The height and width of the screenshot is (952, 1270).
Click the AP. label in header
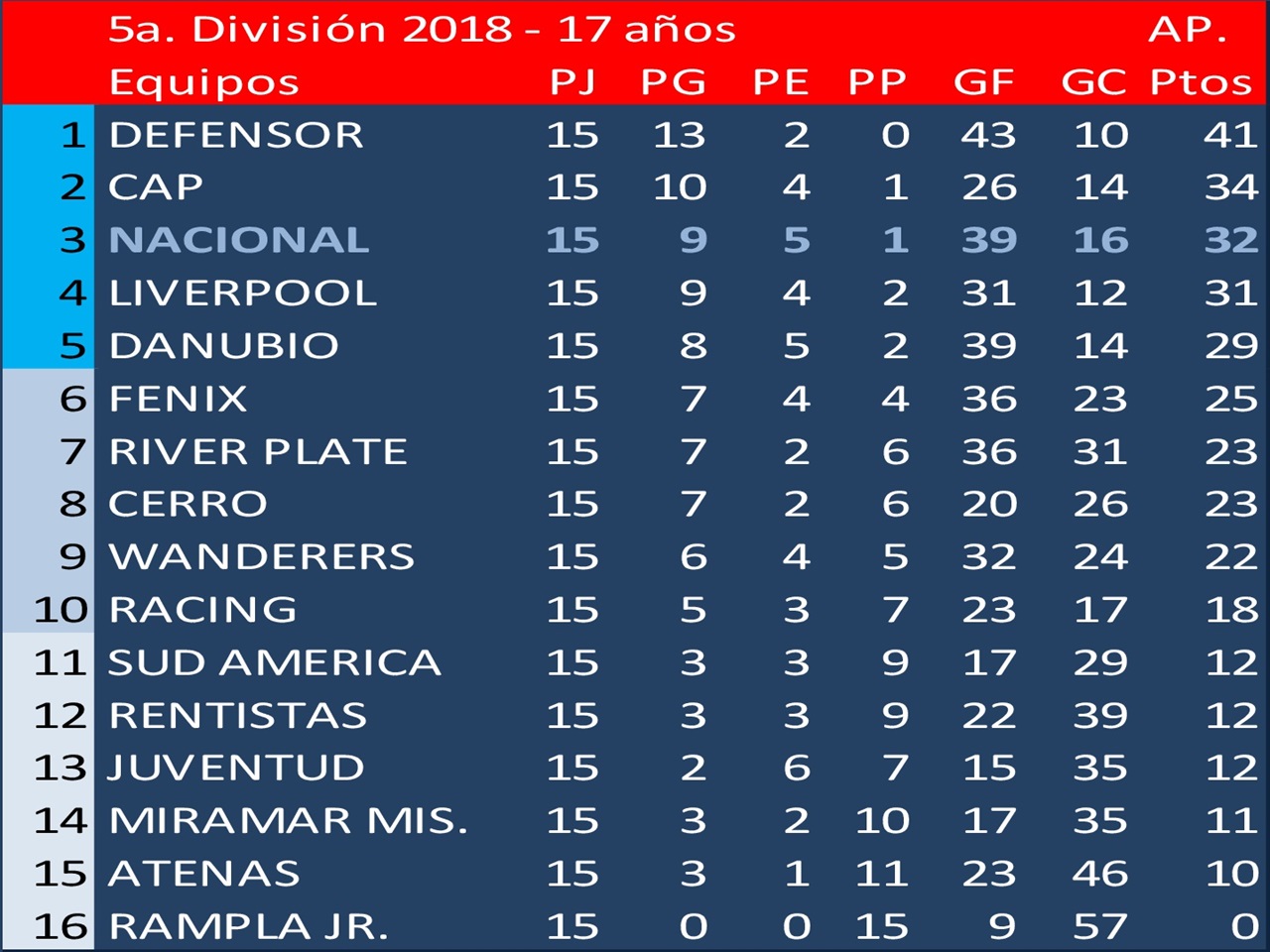(1188, 30)
